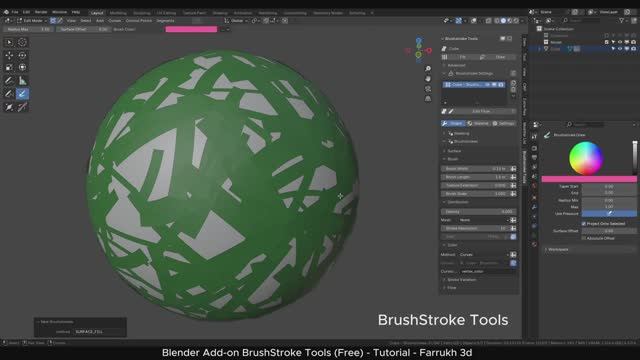This screenshot has width=640, height=360.
Task: Toggle Use Pressure option
Action: (x=609, y=213)
